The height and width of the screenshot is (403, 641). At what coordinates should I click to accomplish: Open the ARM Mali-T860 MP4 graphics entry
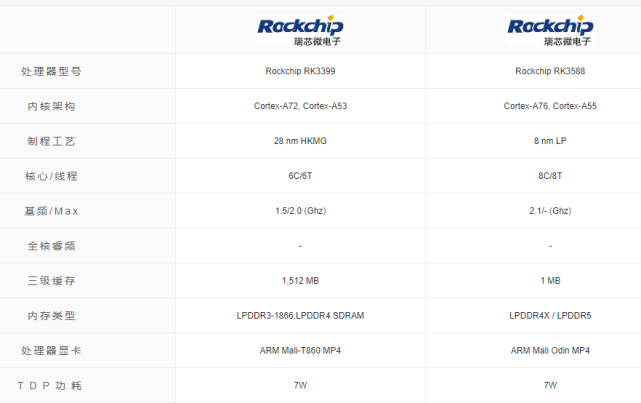click(300, 351)
